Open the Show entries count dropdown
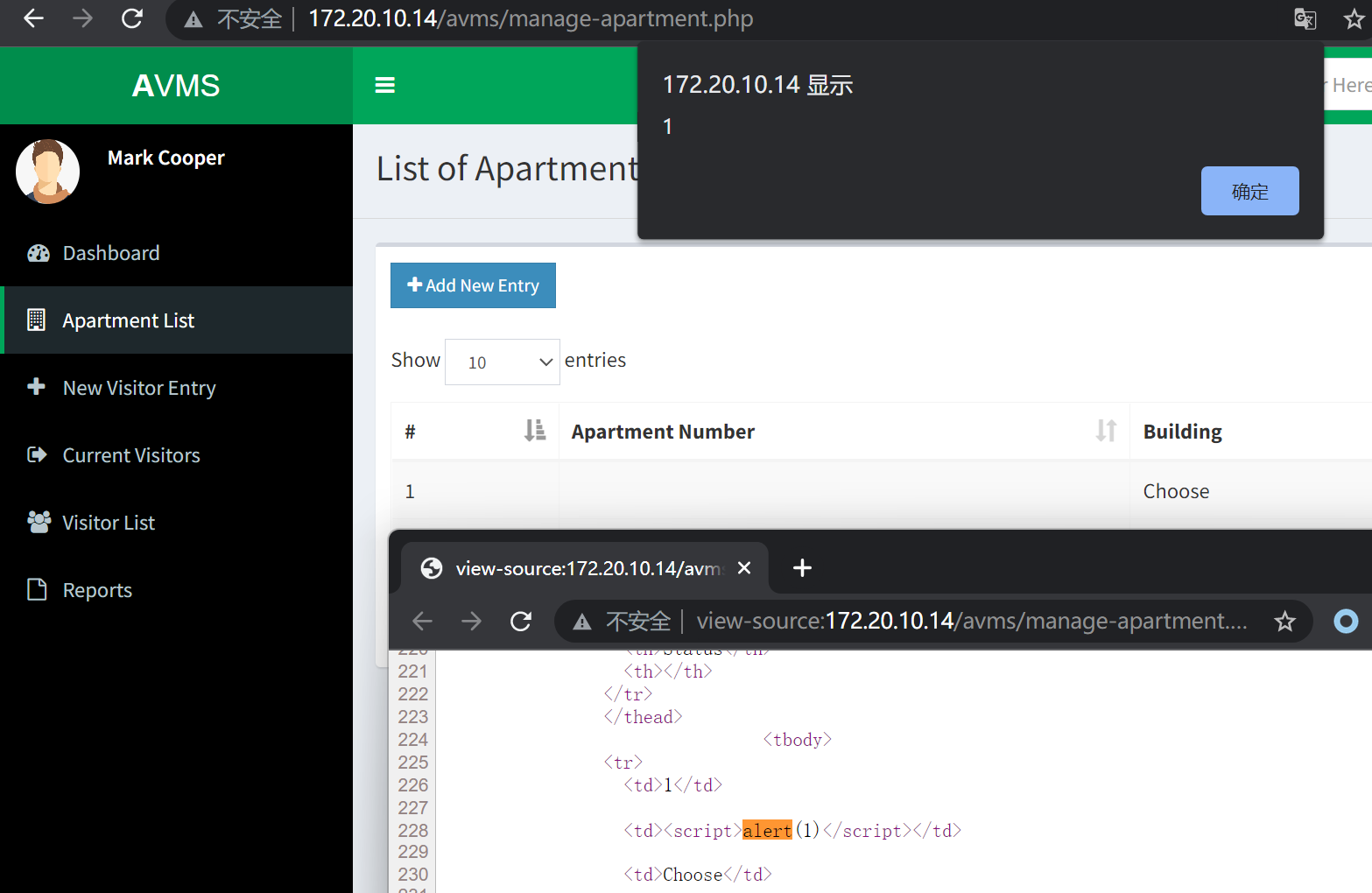 [503, 362]
